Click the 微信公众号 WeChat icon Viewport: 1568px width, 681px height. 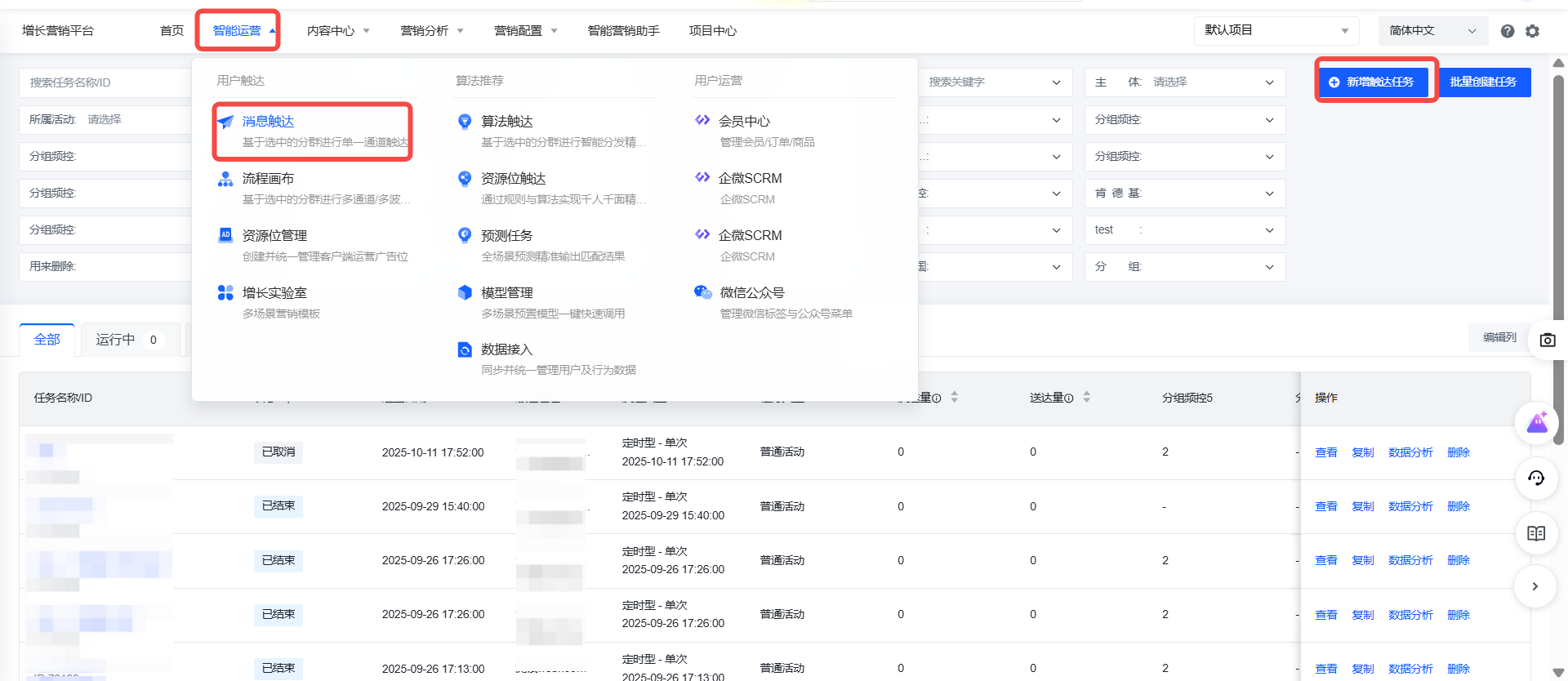click(702, 292)
